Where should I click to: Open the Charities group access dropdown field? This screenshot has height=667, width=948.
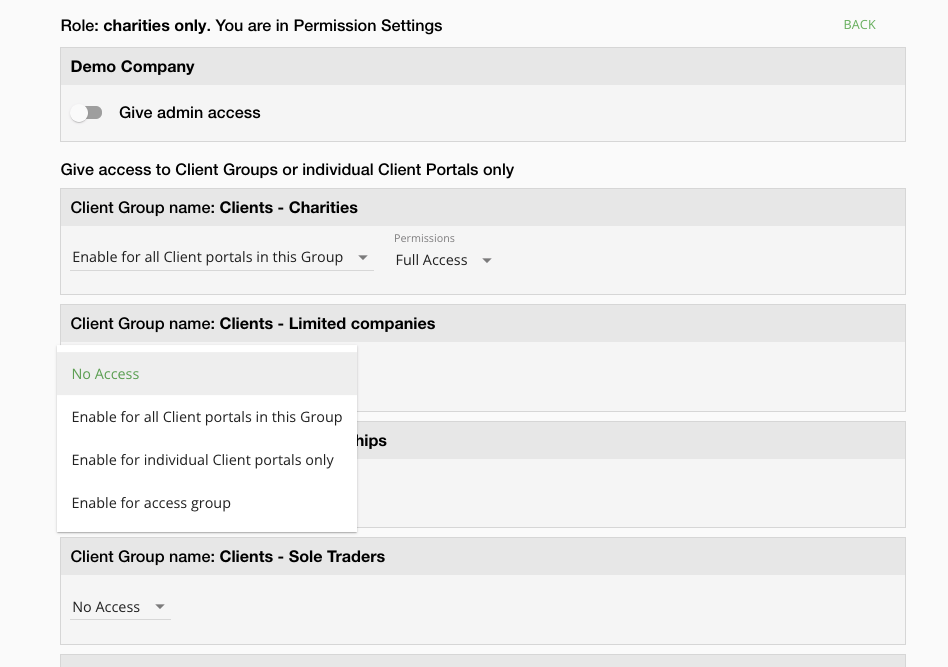pyautogui.click(x=208, y=258)
